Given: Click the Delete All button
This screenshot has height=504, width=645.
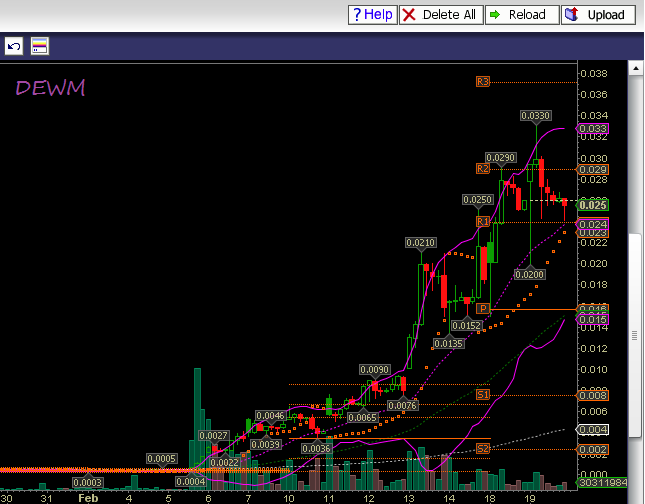Looking at the screenshot, I should tap(441, 15).
